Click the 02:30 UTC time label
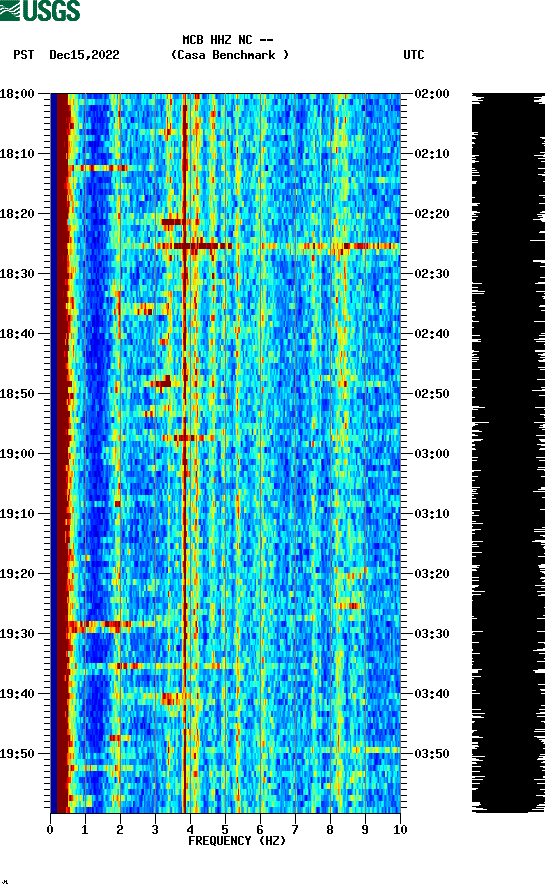 432,273
